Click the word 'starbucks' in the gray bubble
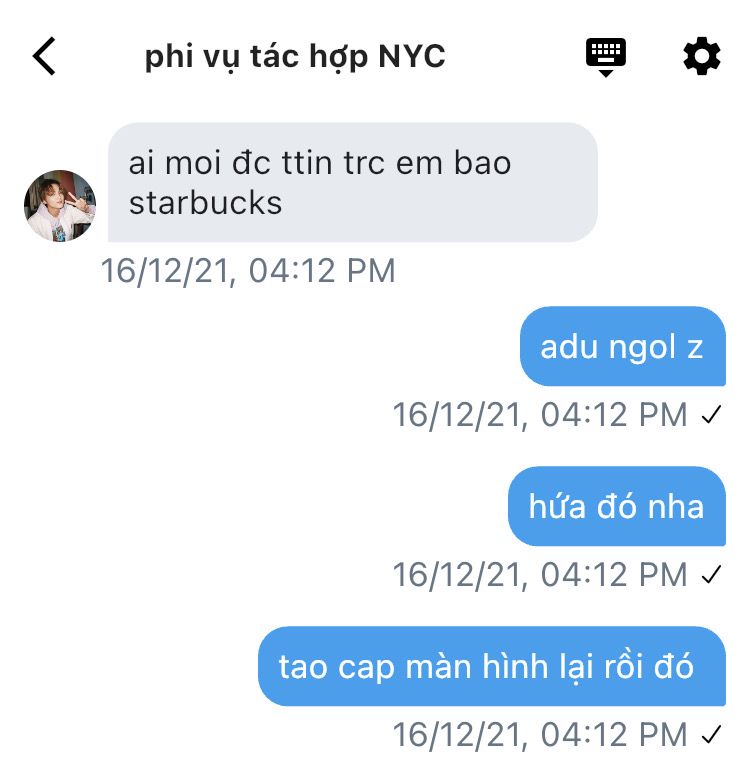The height and width of the screenshot is (782, 750). [x=205, y=203]
